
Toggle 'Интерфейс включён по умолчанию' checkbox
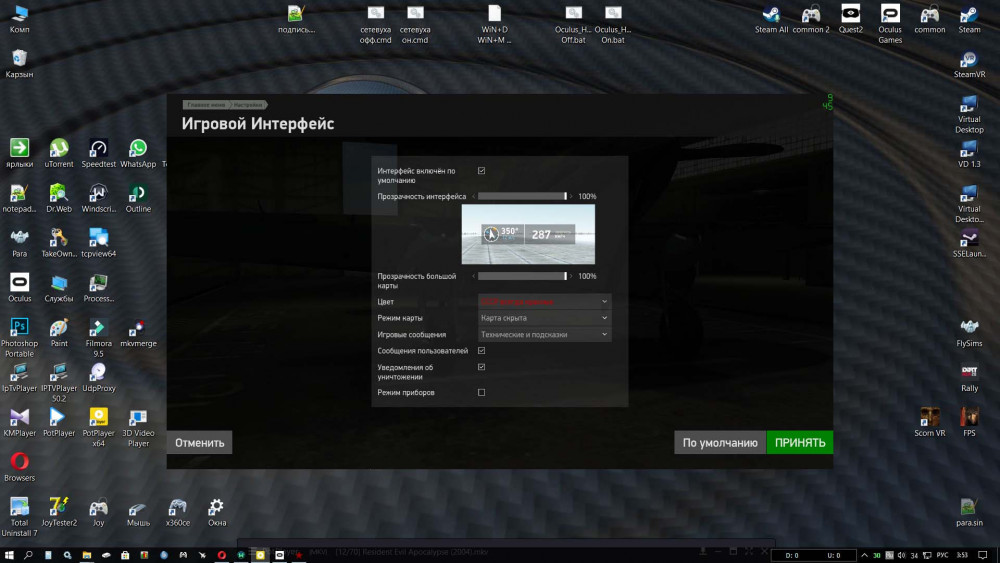click(482, 171)
